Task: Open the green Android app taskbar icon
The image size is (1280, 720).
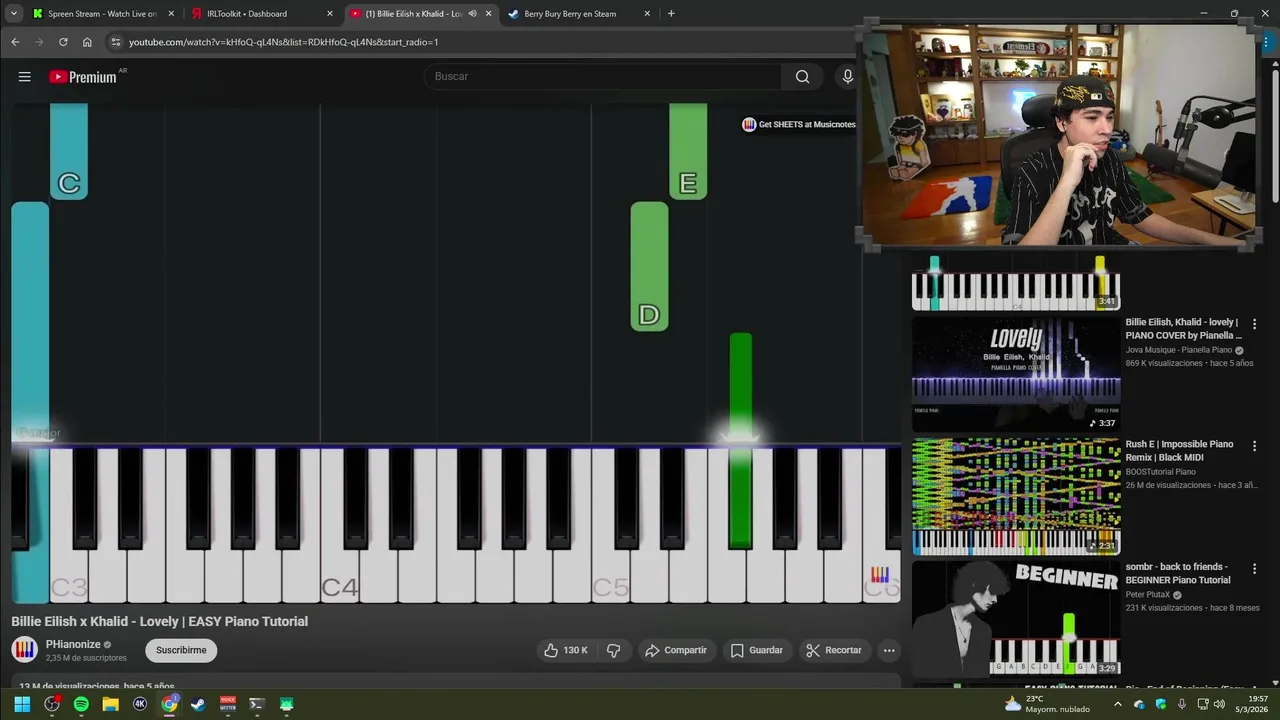Action: tap(287, 704)
